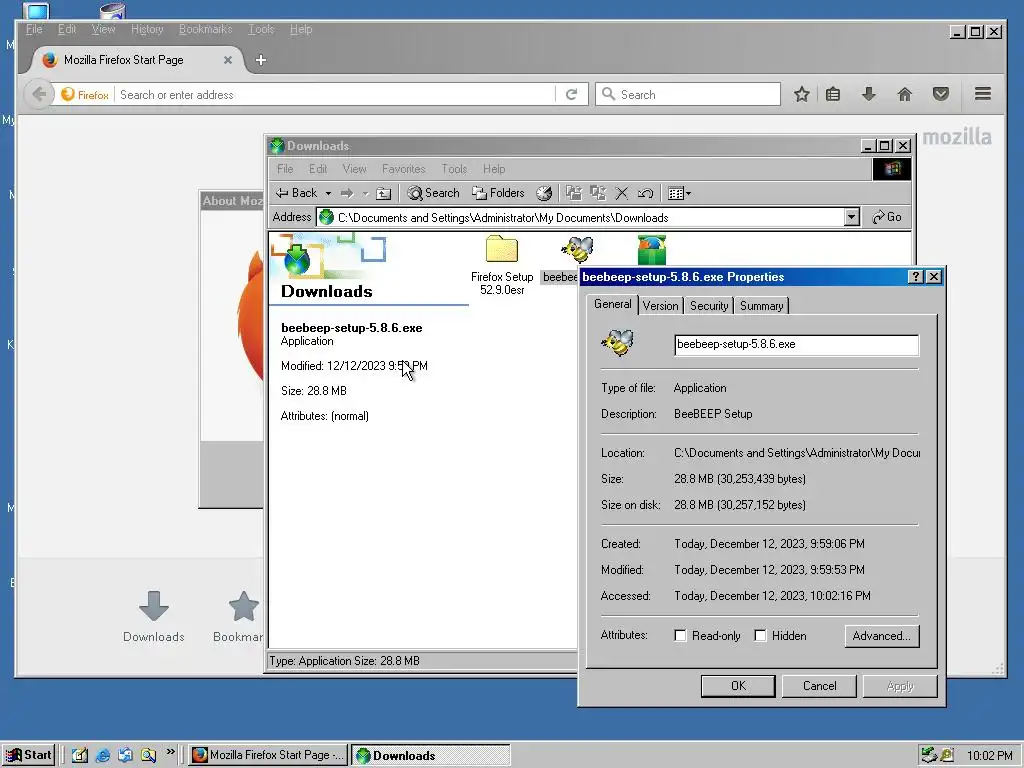Switch to the Summary tab in Properties
The width and height of the screenshot is (1024, 768).
tap(761, 306)
